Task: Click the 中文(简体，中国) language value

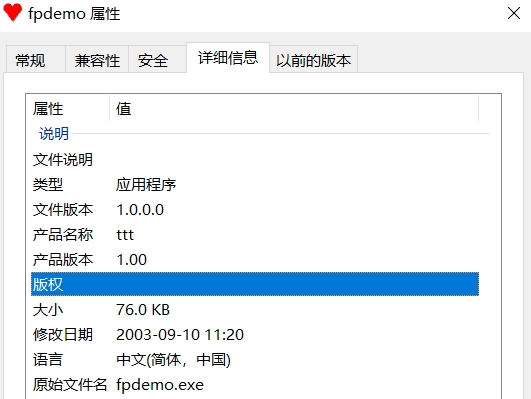Action: (173, 360)
